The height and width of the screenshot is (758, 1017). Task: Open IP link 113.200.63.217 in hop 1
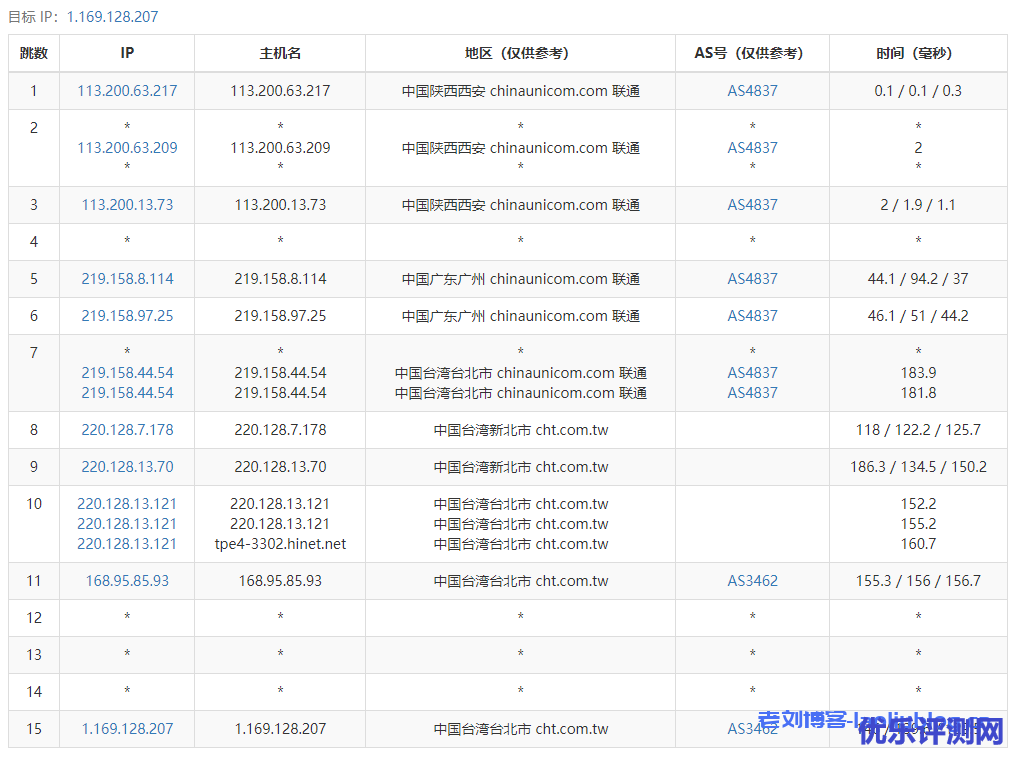[127, 91]
